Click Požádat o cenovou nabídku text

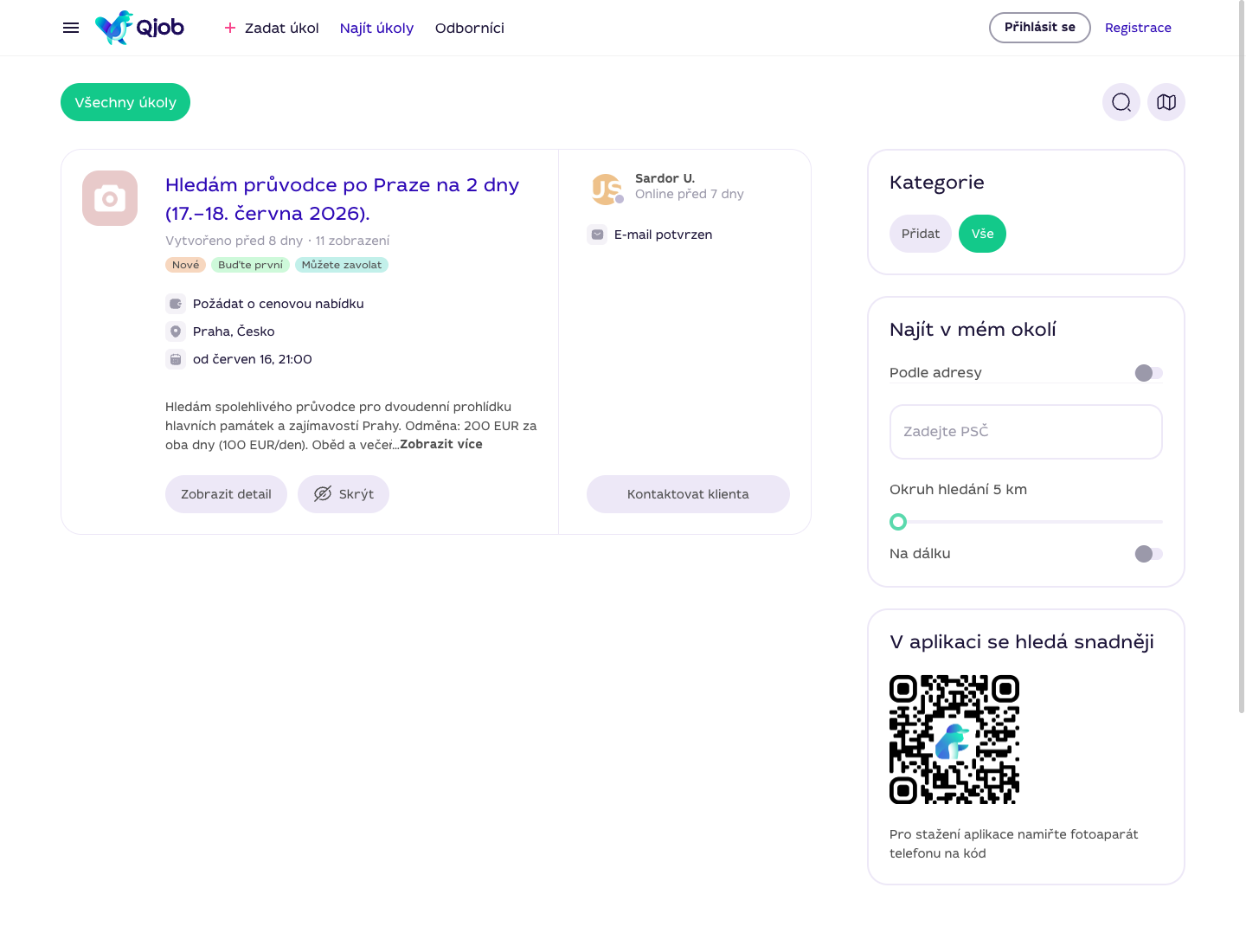(279, 304)
